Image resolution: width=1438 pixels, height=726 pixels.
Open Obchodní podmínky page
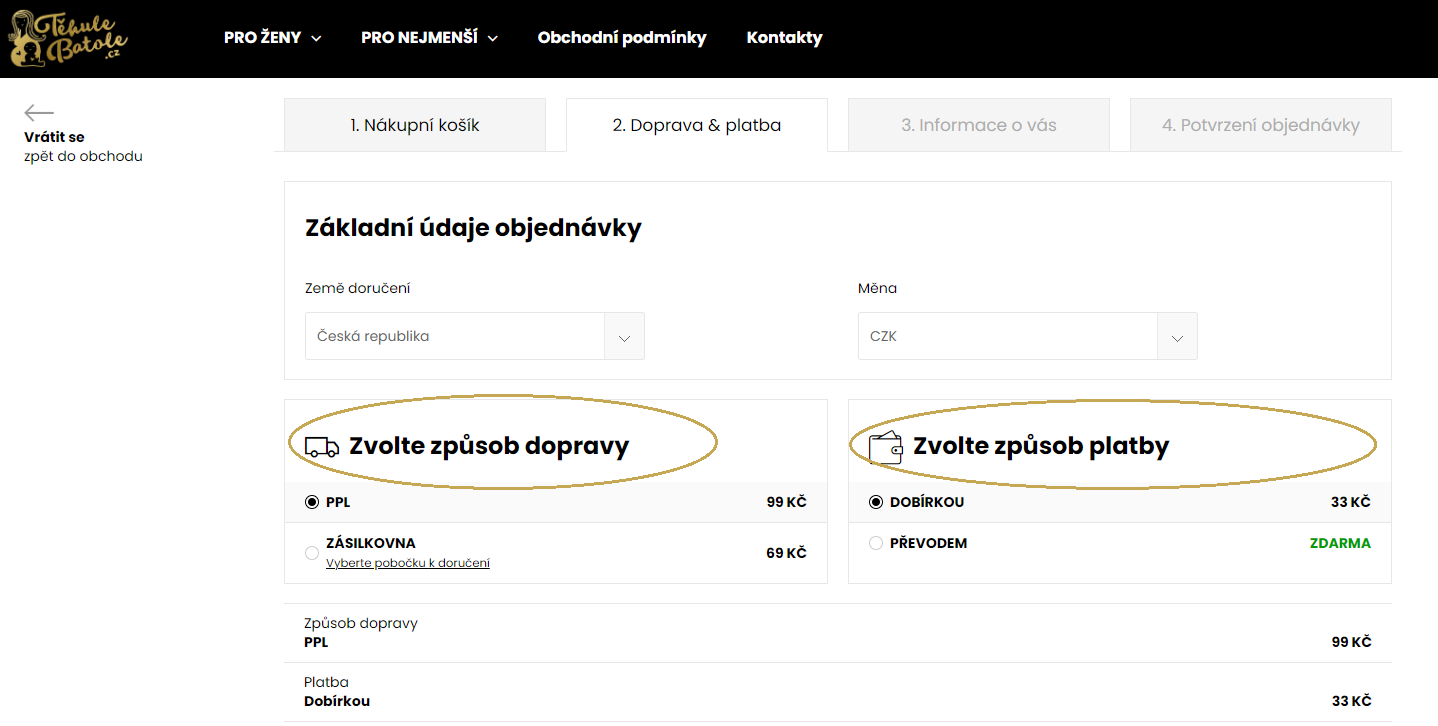click(x=622, y=38)
